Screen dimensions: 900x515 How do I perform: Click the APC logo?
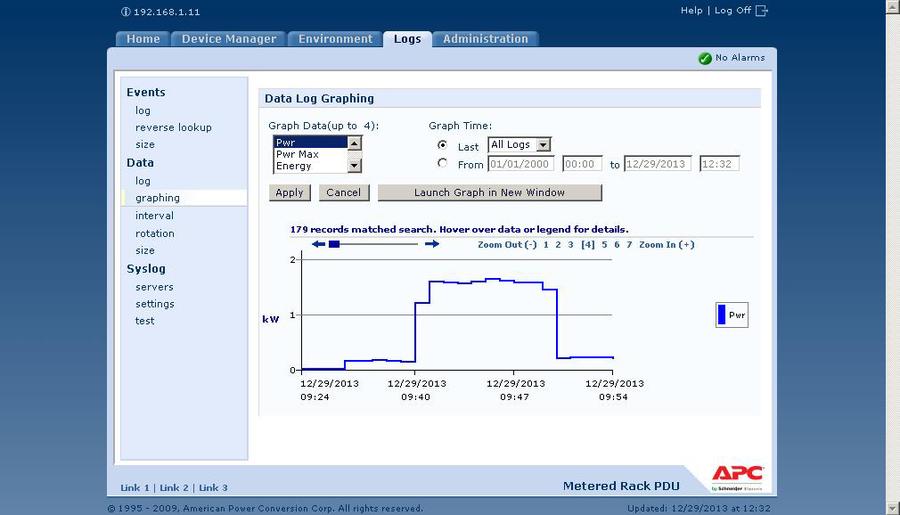coord(737,475)
